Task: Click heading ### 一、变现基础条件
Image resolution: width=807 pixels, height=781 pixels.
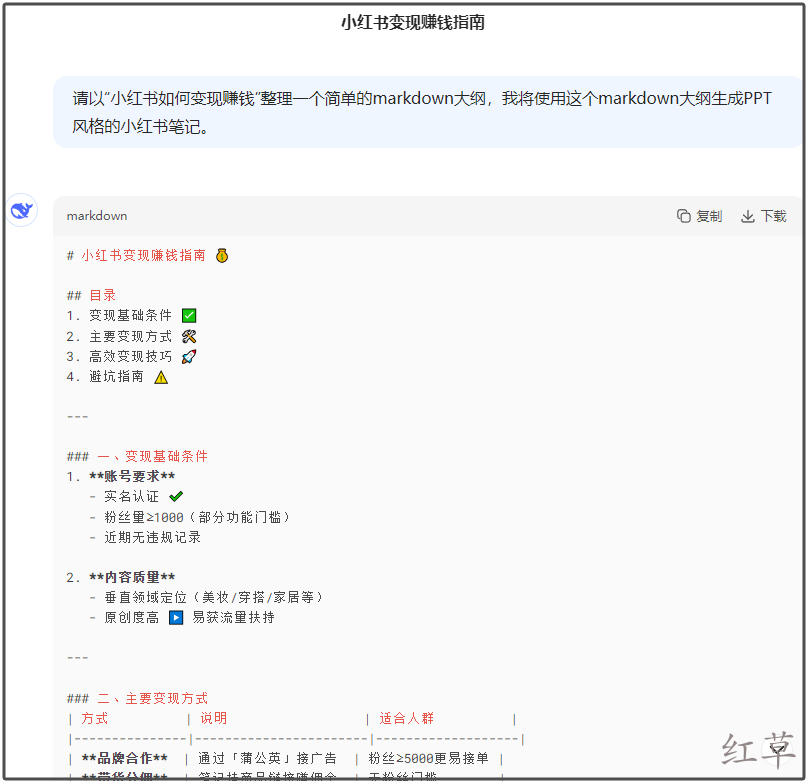Action: click(x=137, y=456)
